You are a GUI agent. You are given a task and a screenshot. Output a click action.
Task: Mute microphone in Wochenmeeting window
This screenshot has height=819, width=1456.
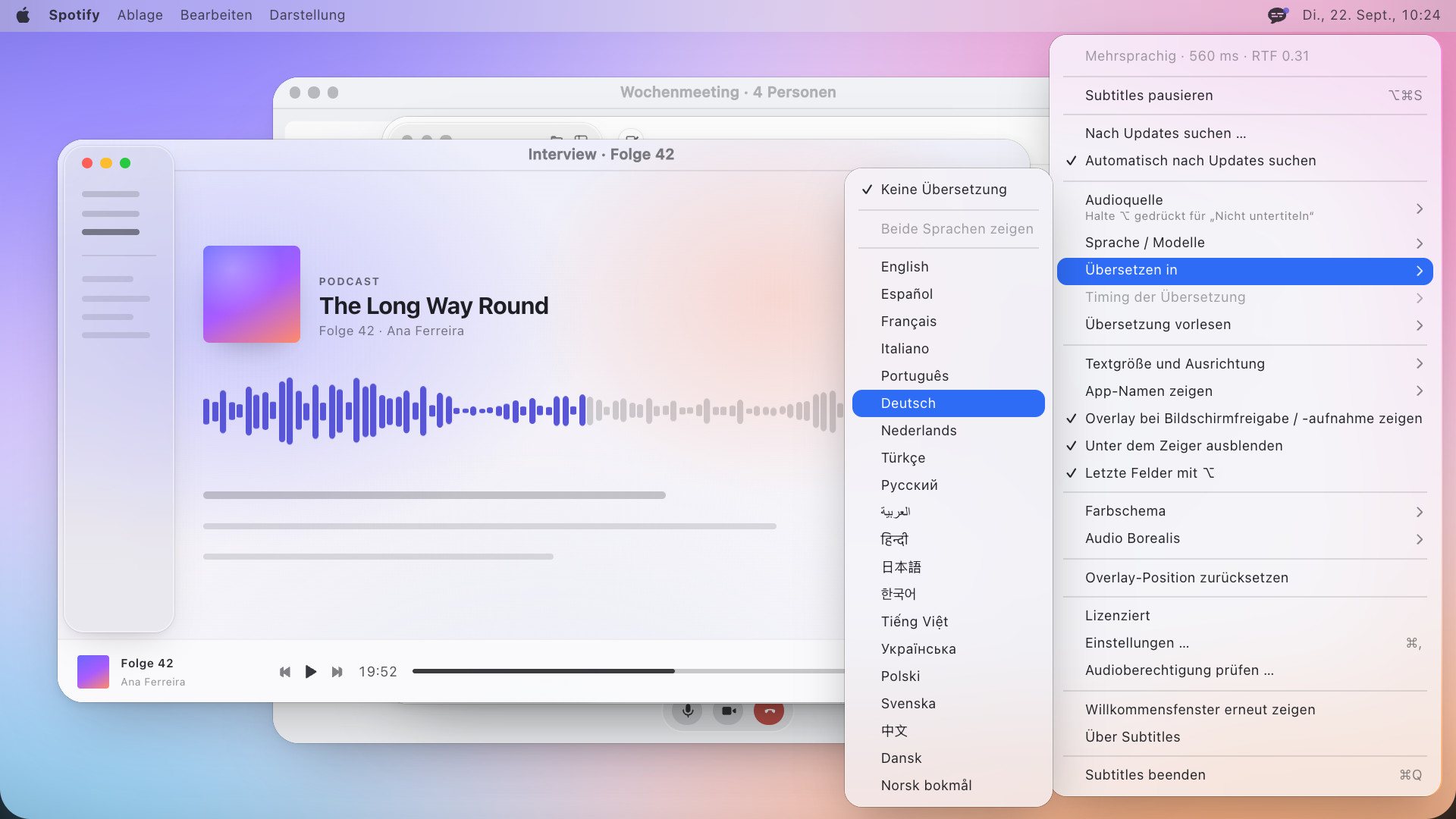coord(687,711)
